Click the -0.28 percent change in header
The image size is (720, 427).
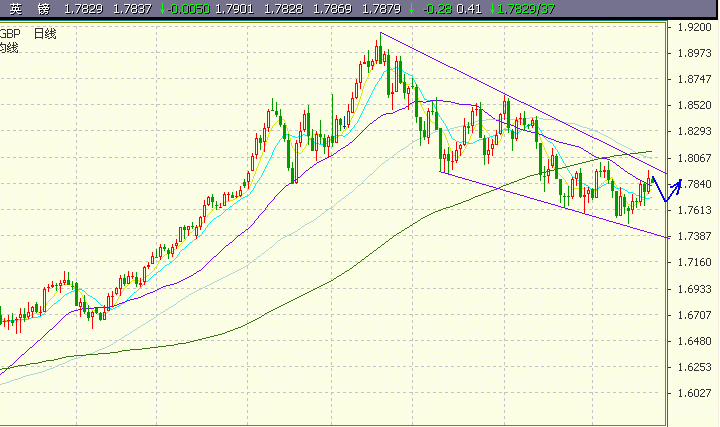pos(437,9)
